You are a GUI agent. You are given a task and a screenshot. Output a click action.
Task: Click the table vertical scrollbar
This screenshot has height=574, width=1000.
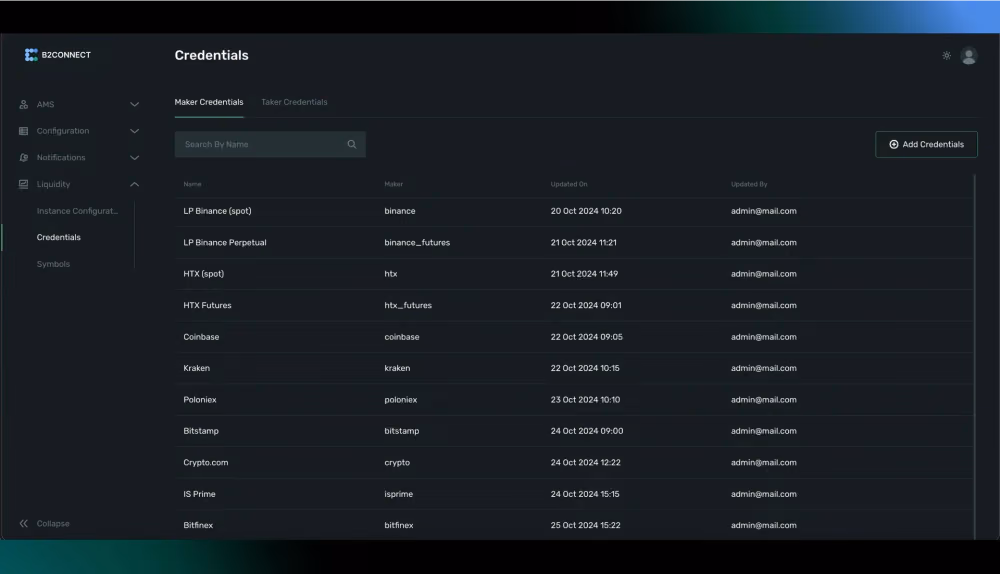tap(974, 357)
